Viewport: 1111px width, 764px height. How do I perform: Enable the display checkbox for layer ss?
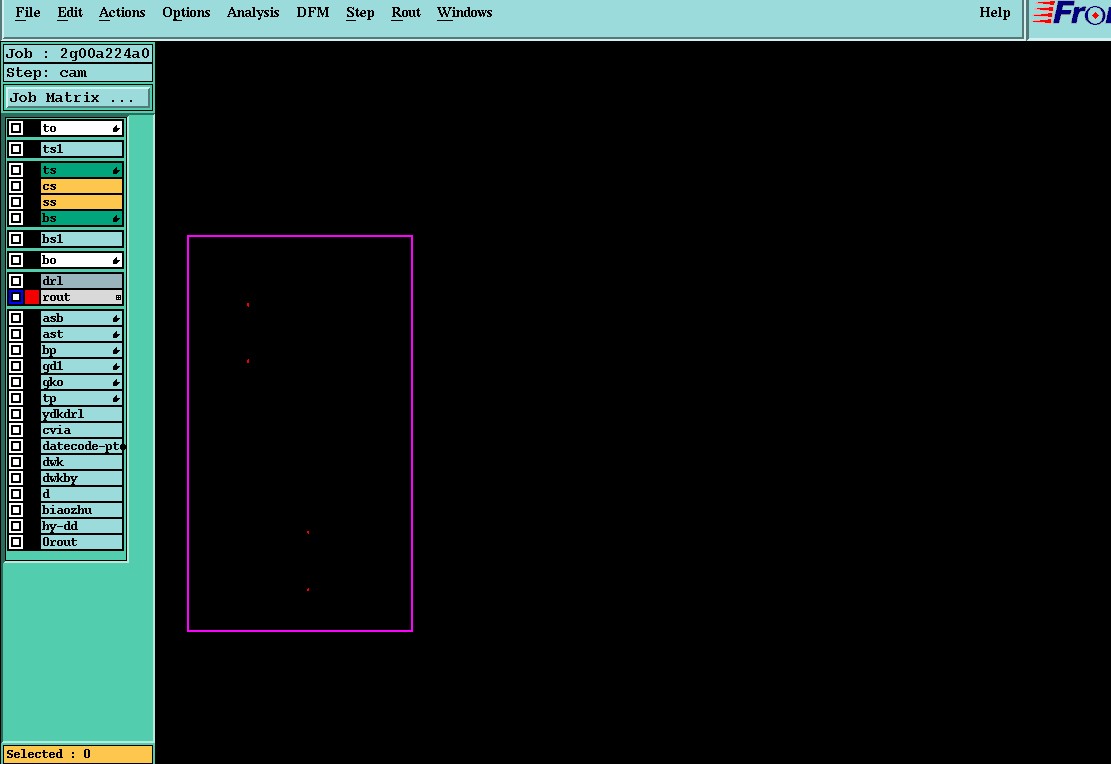click(x=16, y=202)
